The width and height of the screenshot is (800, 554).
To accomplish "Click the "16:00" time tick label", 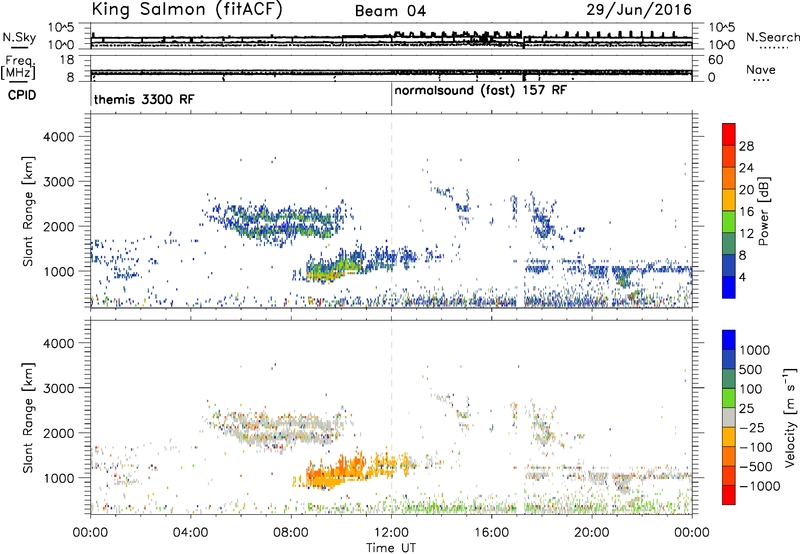I will click(x=491, y=533).
